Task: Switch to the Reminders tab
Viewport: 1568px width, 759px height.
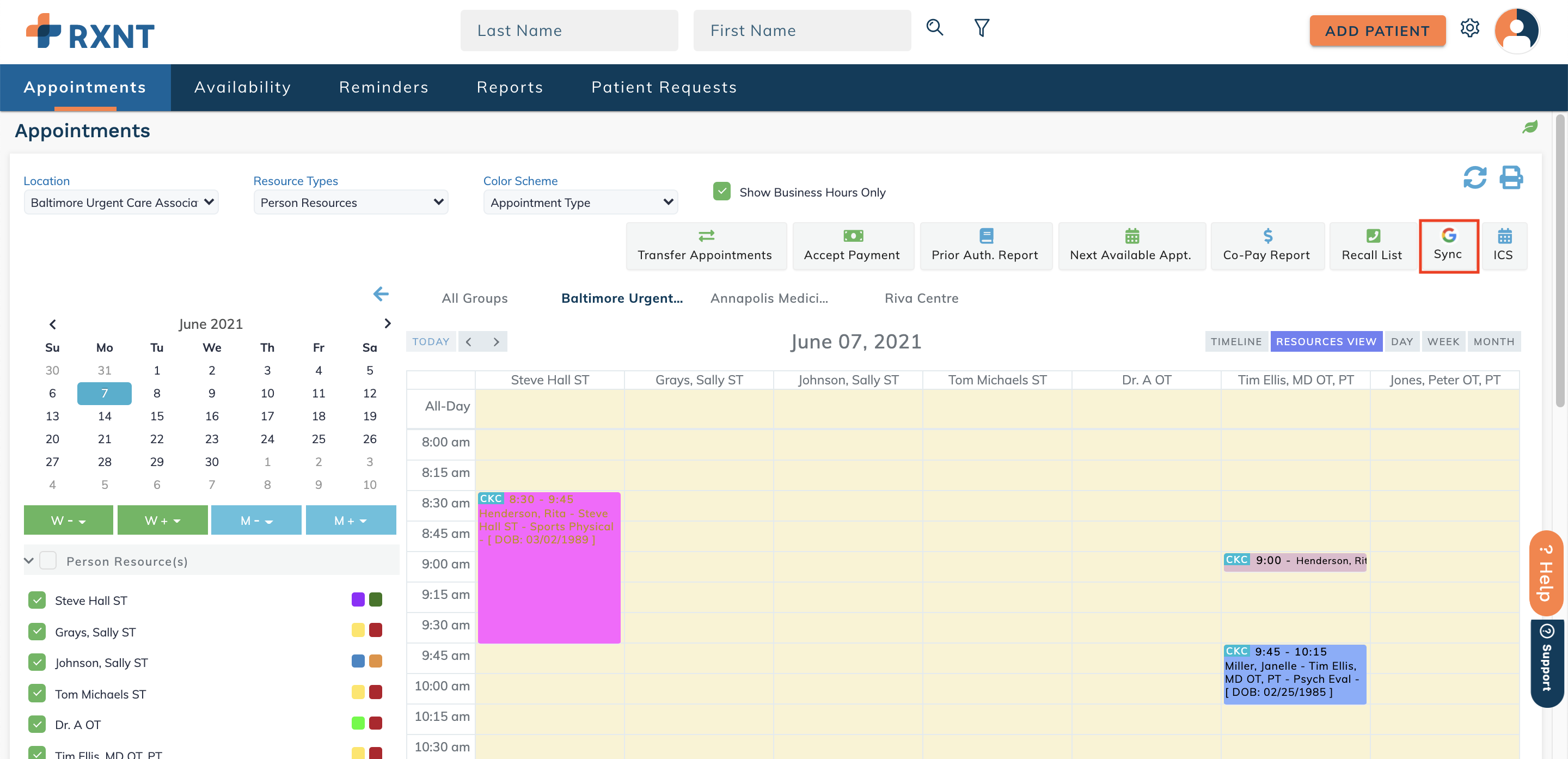Action: click(383, 87)
